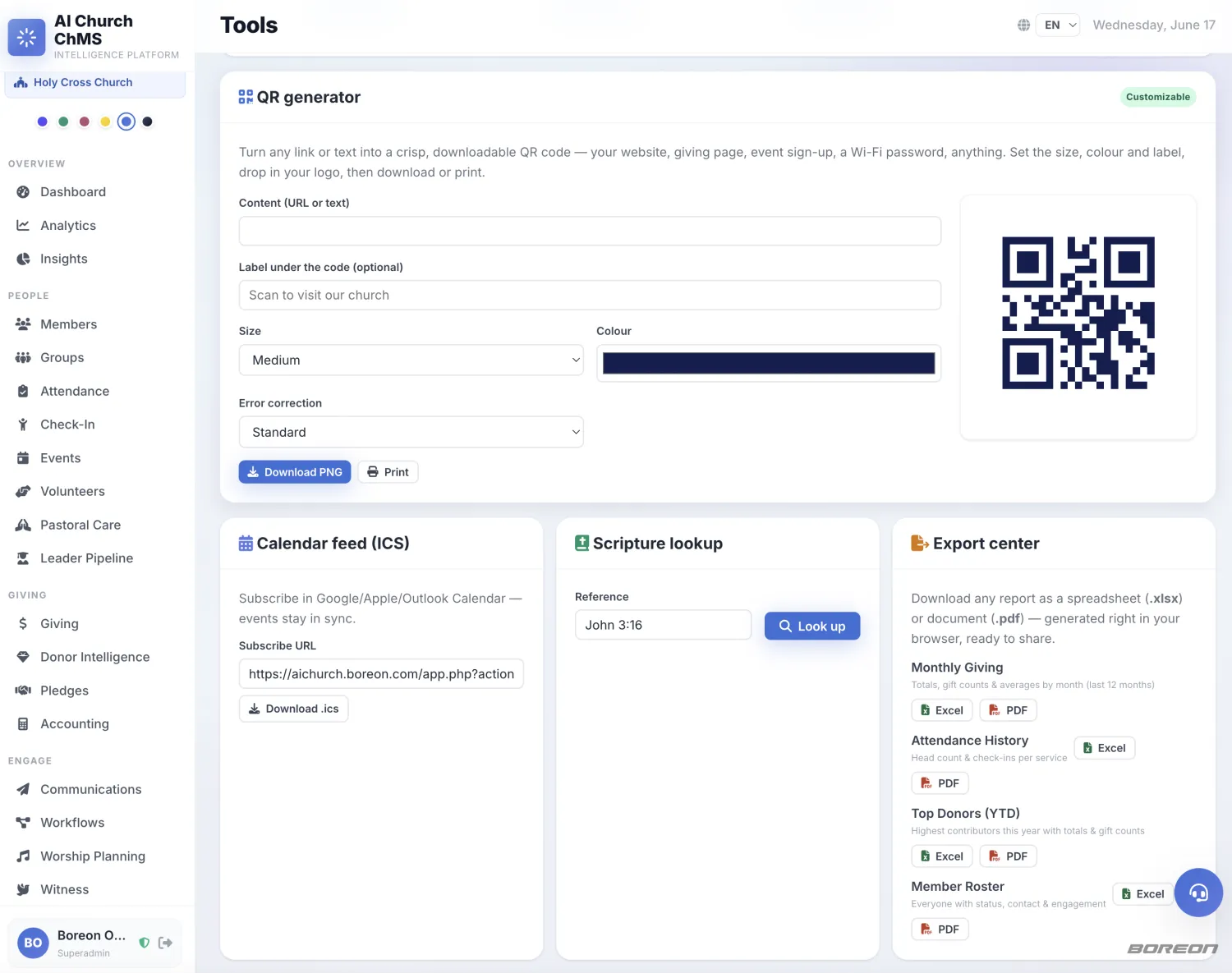
Task: Open the Donor Intelligence gem icon
Action: [23, 657]
